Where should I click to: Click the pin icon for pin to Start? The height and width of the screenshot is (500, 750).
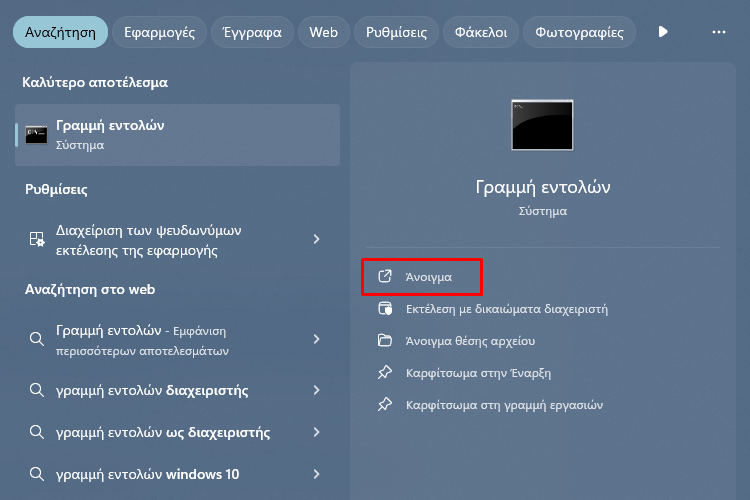click(x=385, y=373)
